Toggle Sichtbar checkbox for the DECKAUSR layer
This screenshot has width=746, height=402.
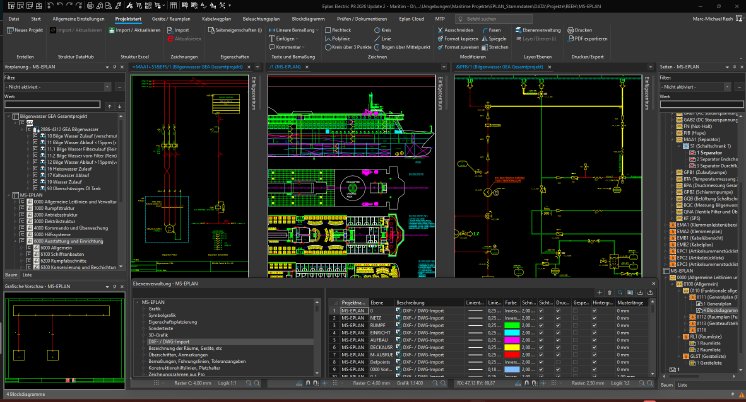541,347
